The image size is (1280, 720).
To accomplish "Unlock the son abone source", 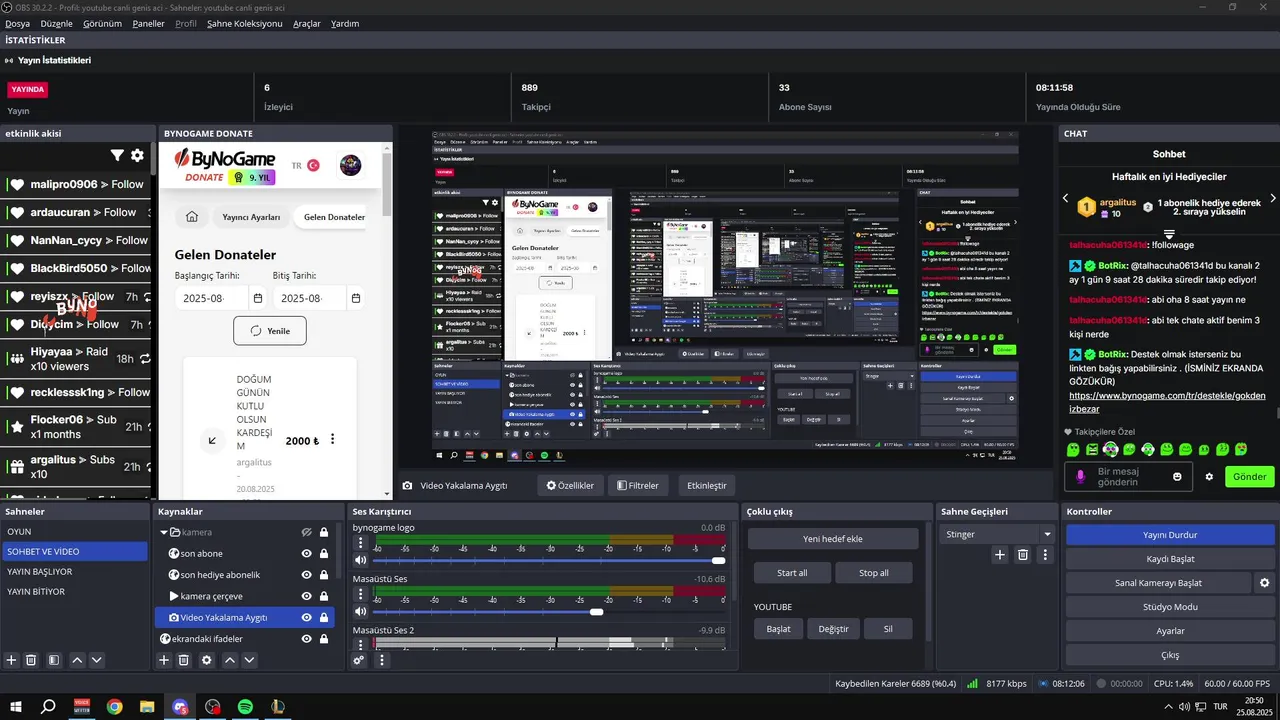I will [x=324, y=553].
